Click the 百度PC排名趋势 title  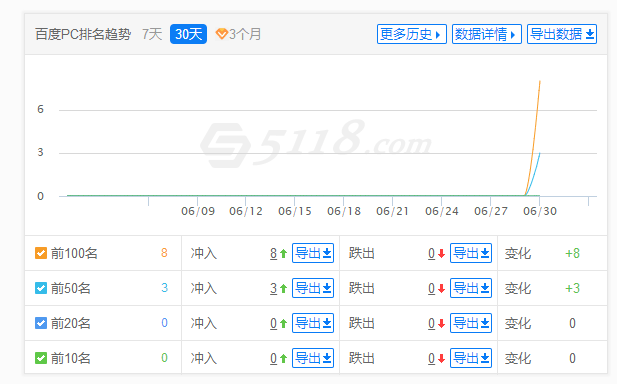pos(83,34)
